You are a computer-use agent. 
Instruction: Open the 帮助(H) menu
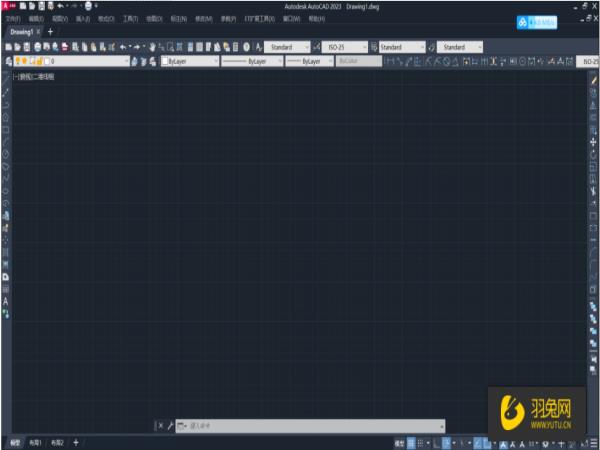(x=319, y=18)
